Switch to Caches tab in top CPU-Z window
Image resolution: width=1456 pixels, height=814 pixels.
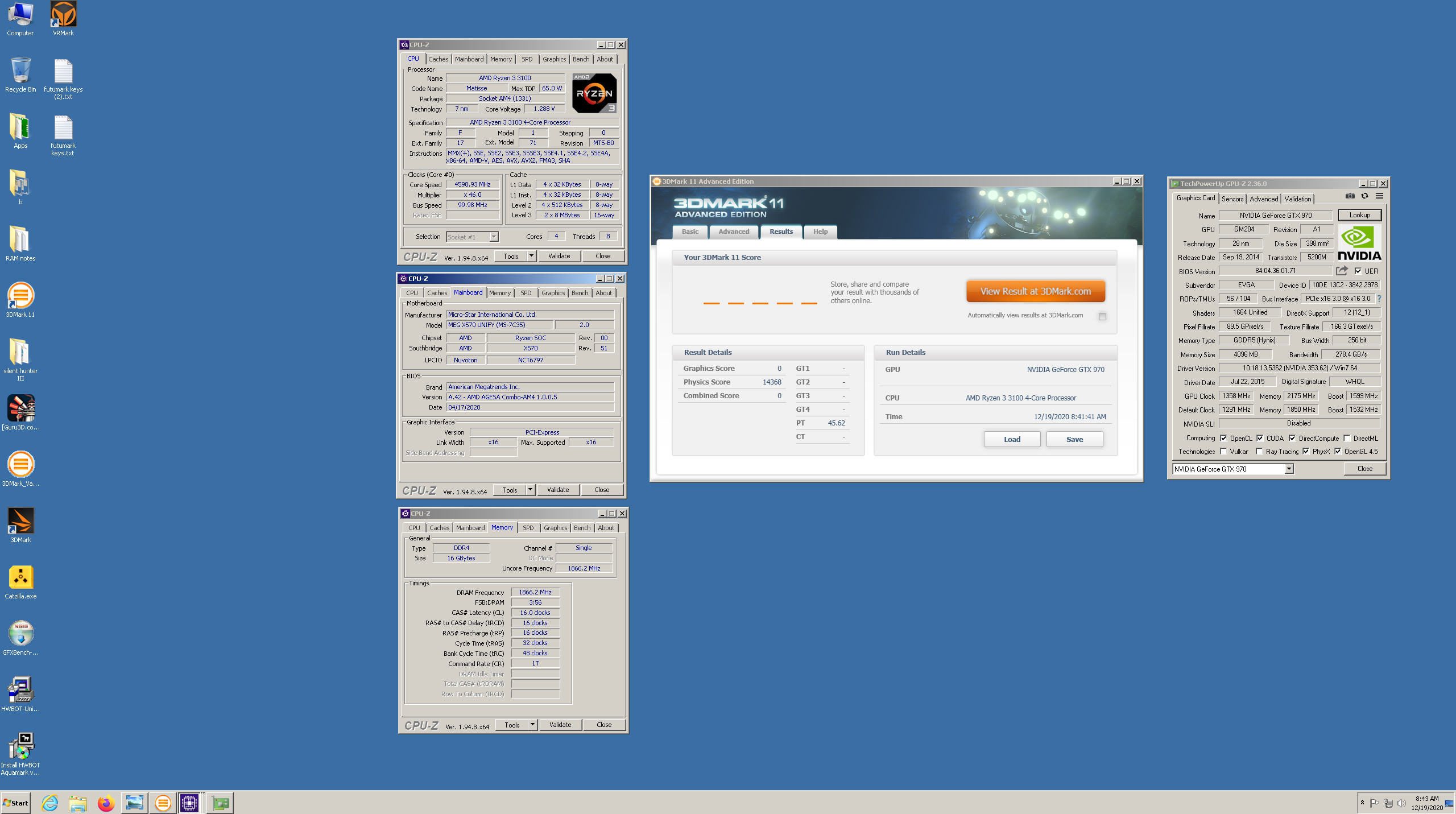pyautogui.click(x=438, y=59)
